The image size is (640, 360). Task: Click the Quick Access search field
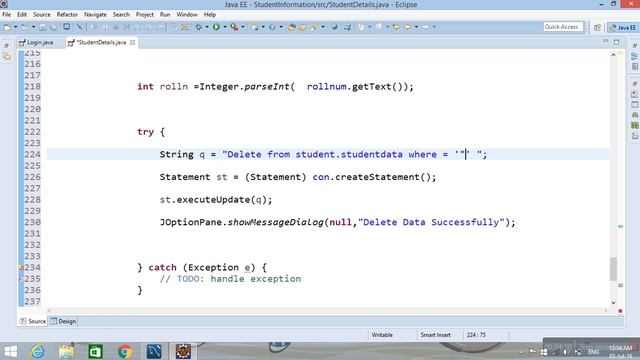(563, 27)
